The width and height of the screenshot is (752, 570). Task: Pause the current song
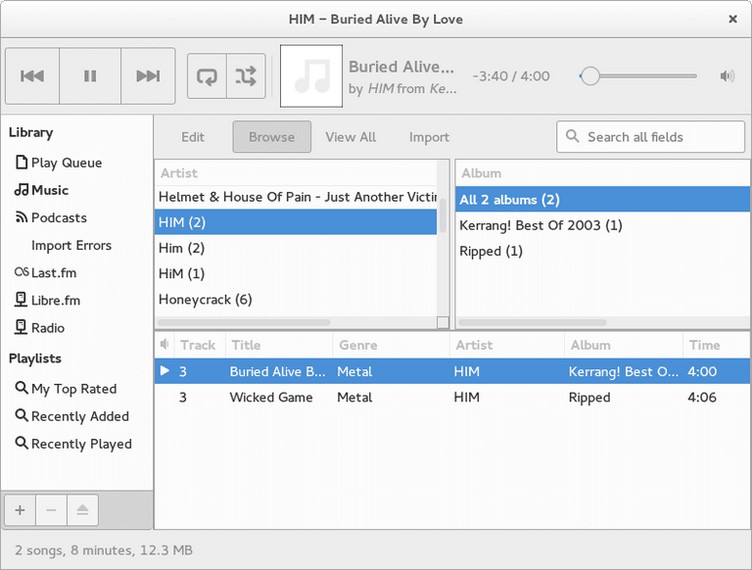pos(90,76)
